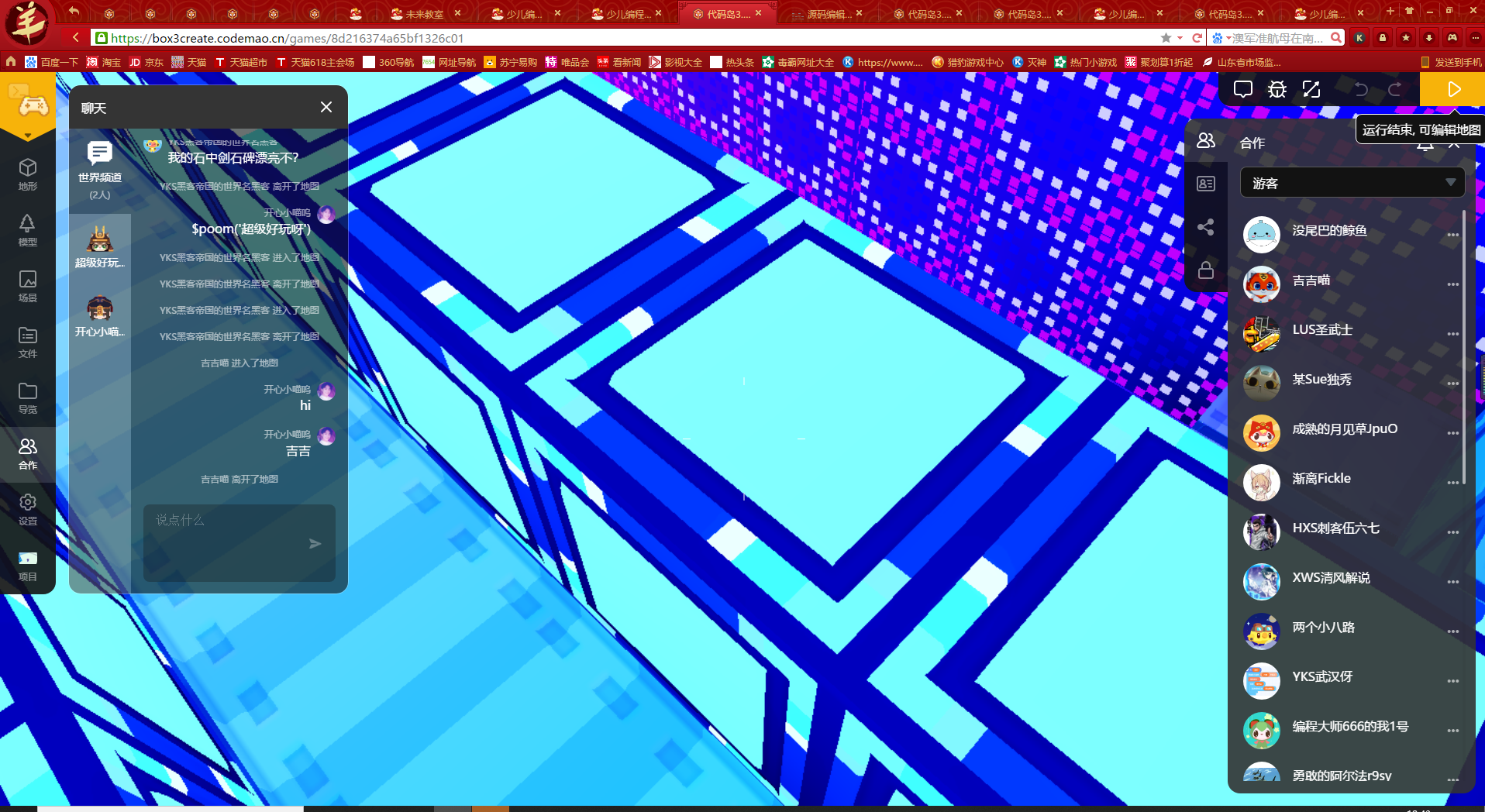Open the 京东 bookmark

click(146, 62)
